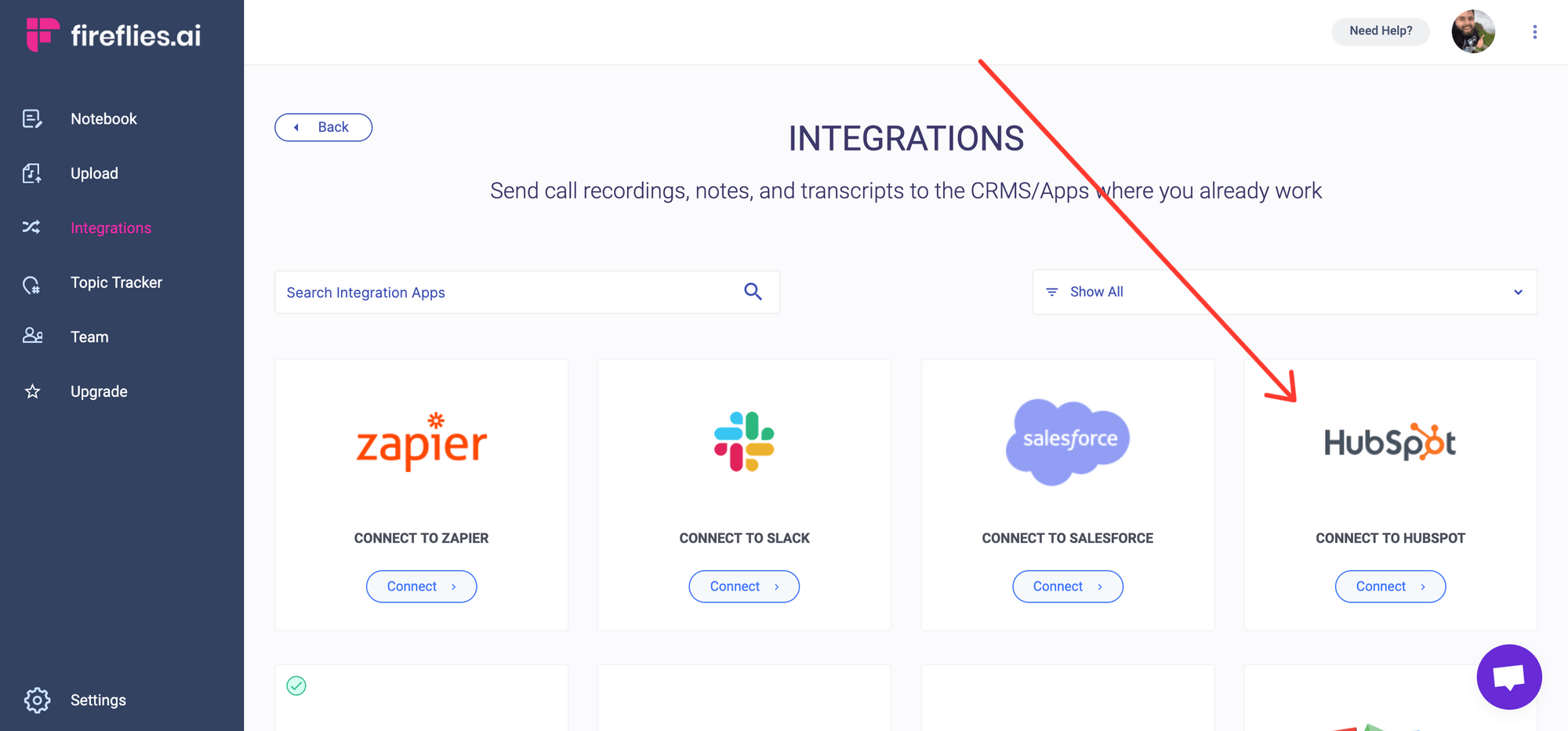Viewport: 1568px width, 731px height.
Task: Click the search magnifier icon
Action: (753, 291)
